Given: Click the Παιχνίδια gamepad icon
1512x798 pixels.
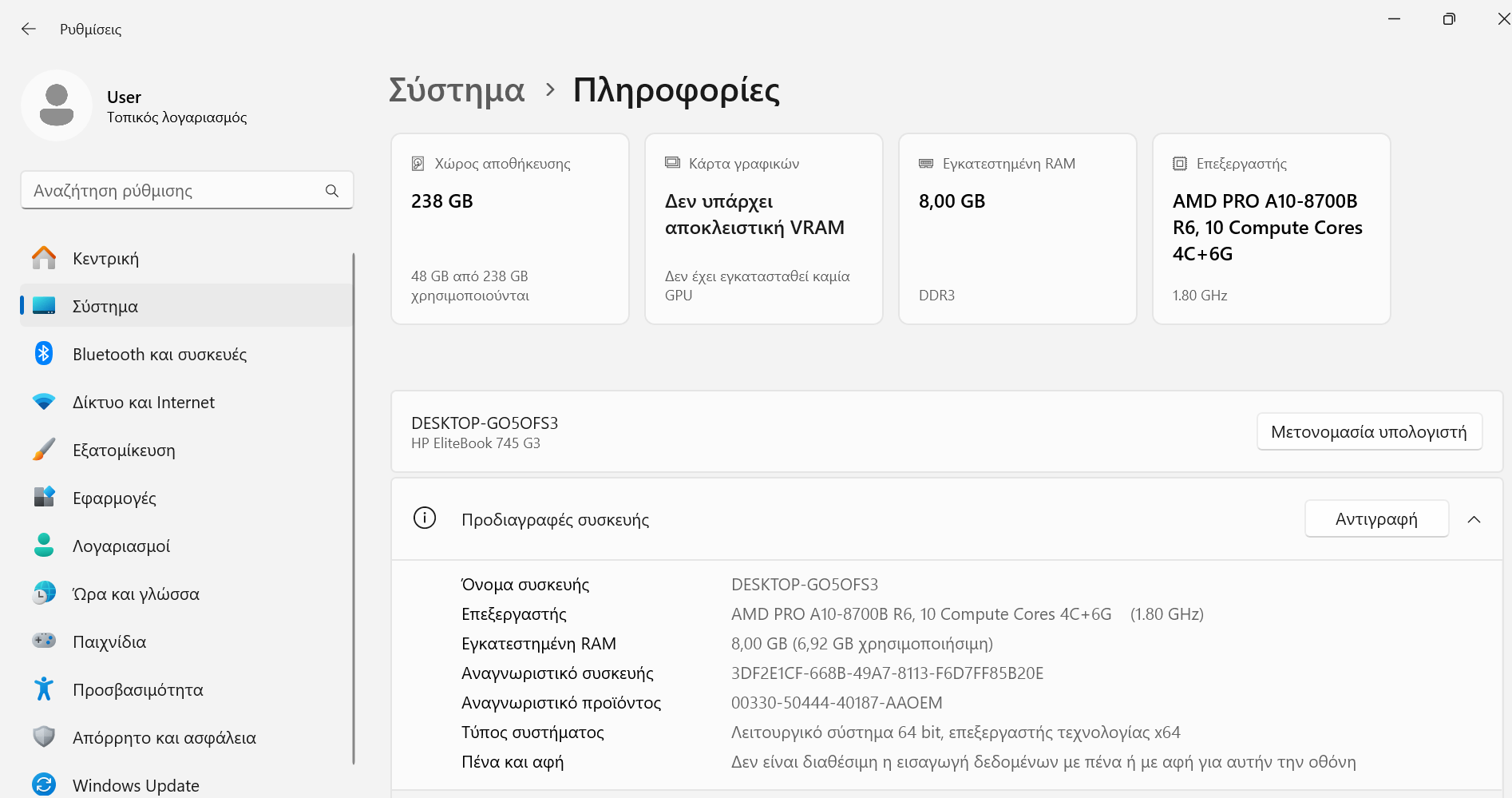Looking at the screenshot, I should [44, 641].
